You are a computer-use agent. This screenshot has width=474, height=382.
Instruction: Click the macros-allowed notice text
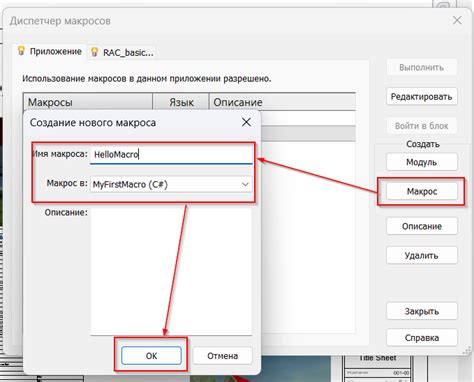tap(147, 79)
